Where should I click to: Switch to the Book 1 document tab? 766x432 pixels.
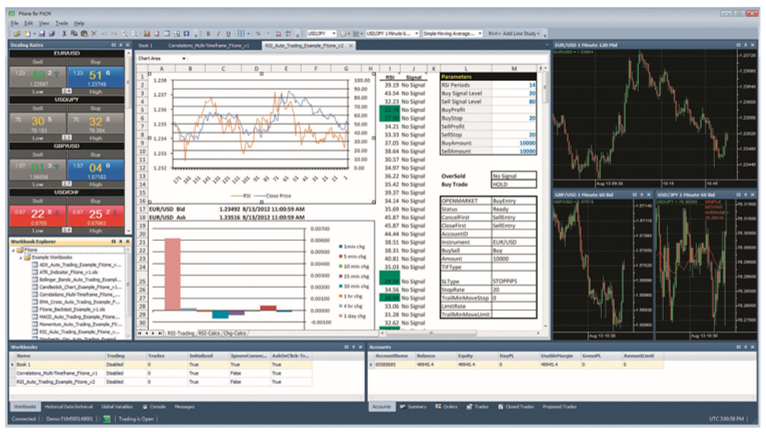pyautogui.click(x=146, y=45)
